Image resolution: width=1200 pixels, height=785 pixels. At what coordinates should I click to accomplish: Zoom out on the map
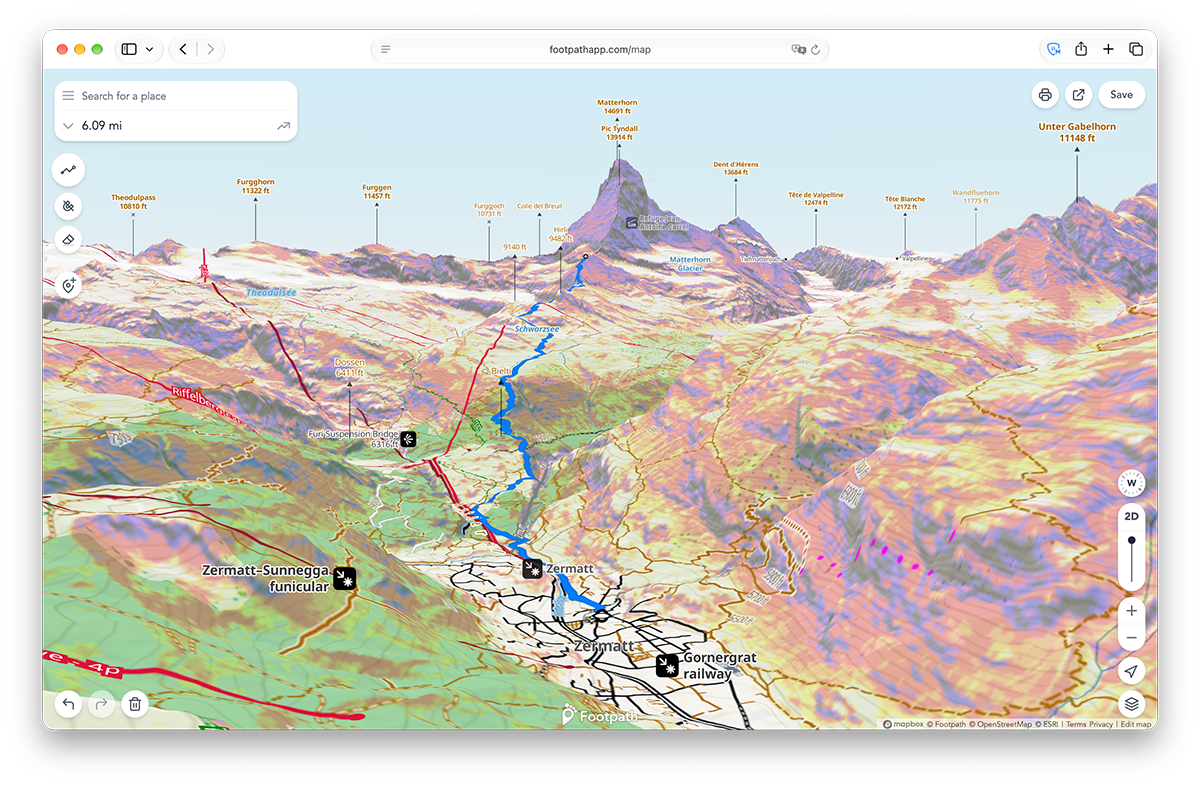click(1132, 637)
